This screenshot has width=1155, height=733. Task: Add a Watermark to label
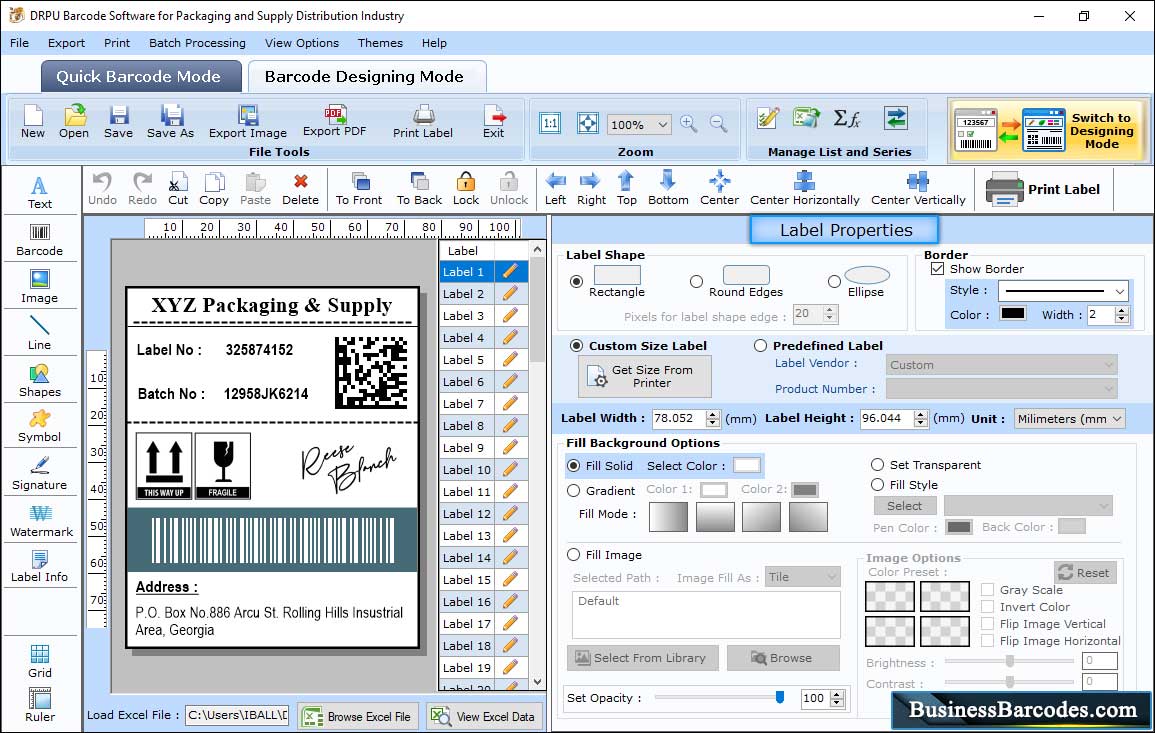(40, 521)
